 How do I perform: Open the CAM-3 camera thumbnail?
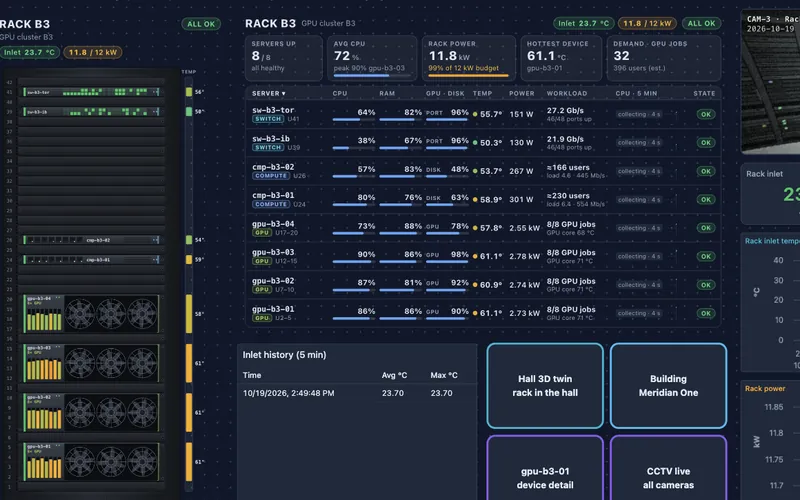coord(770,82)
